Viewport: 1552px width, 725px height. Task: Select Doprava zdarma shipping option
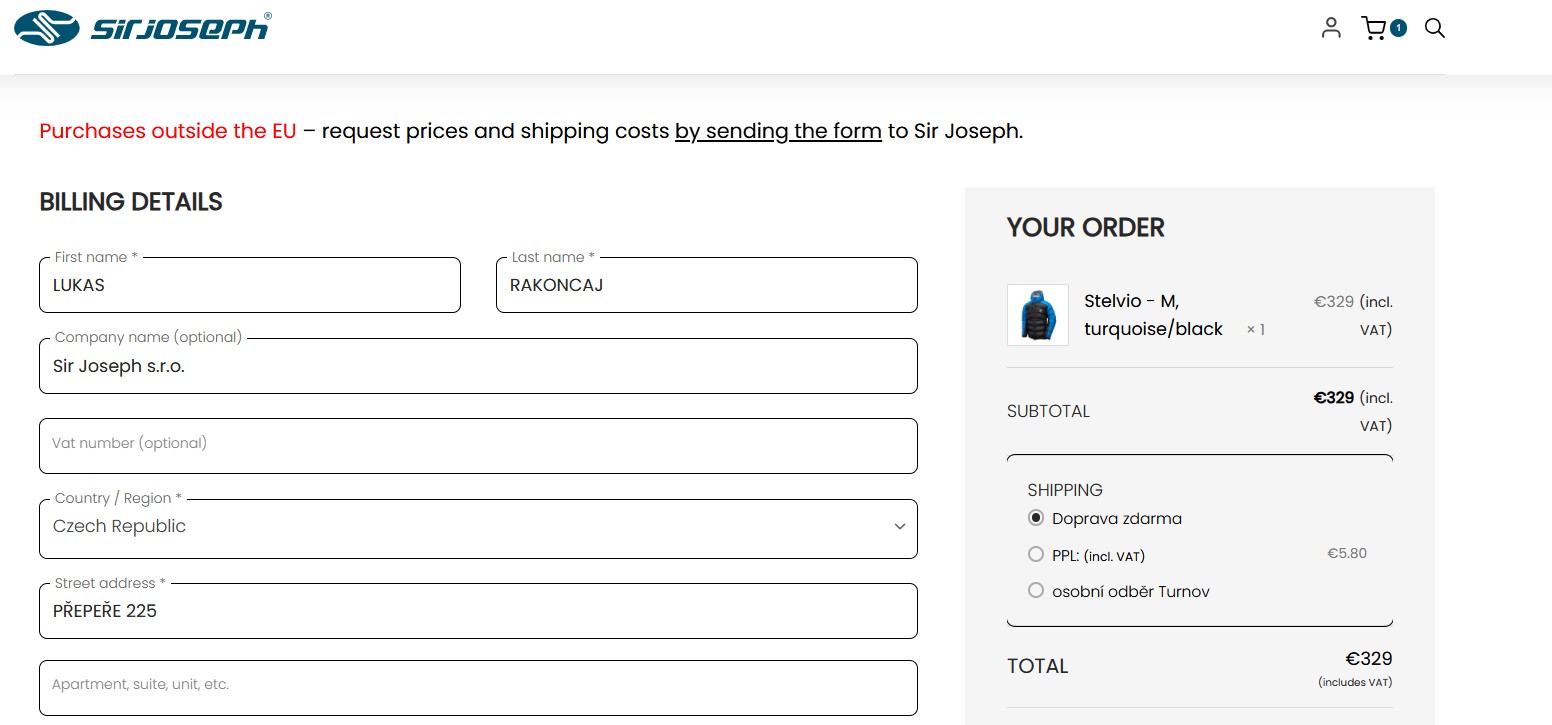tap(1036, 518)
